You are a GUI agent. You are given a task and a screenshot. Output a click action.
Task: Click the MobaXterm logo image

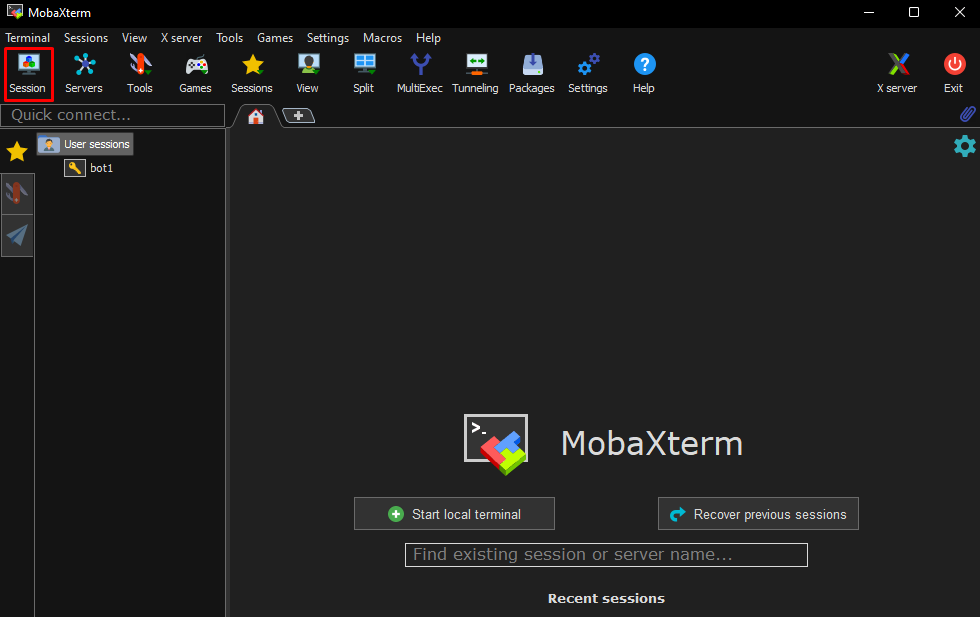(496, 444)
